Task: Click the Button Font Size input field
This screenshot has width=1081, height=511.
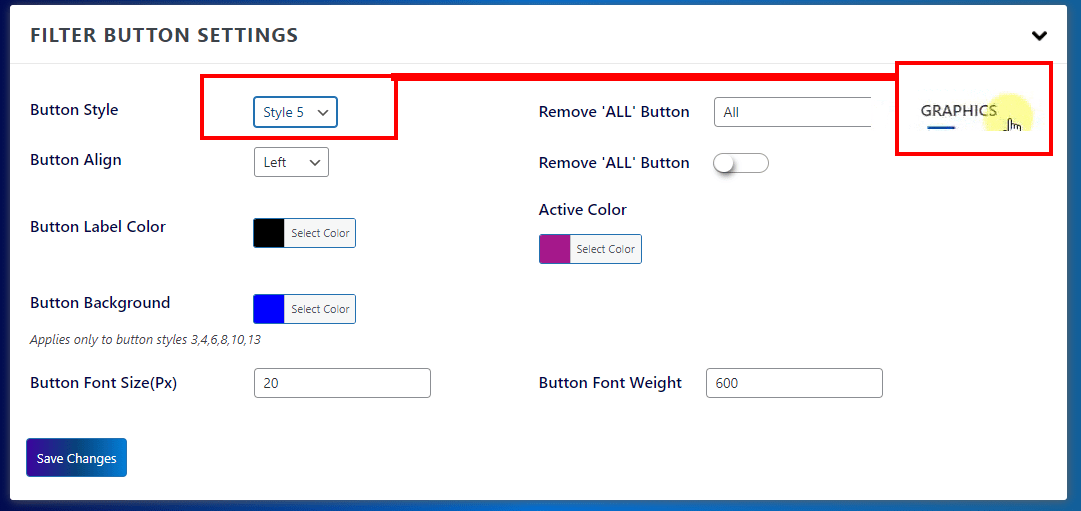Action: point(342,383)
